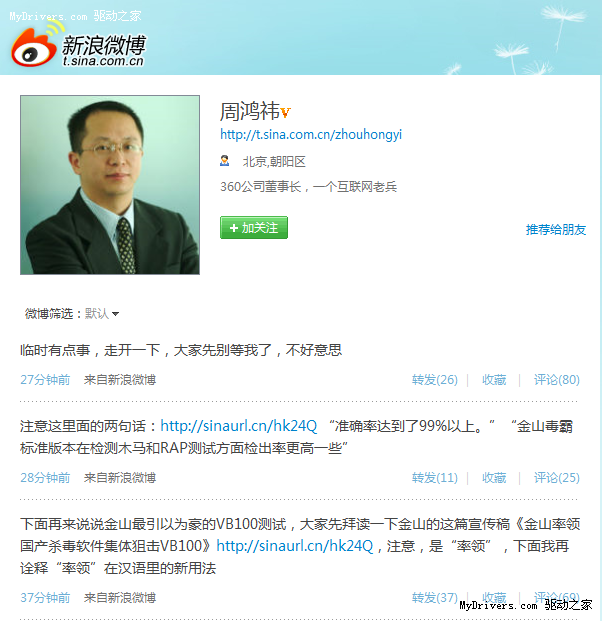
Task: Click the 28分钟前 timestamp
Action: coord(45,478)
